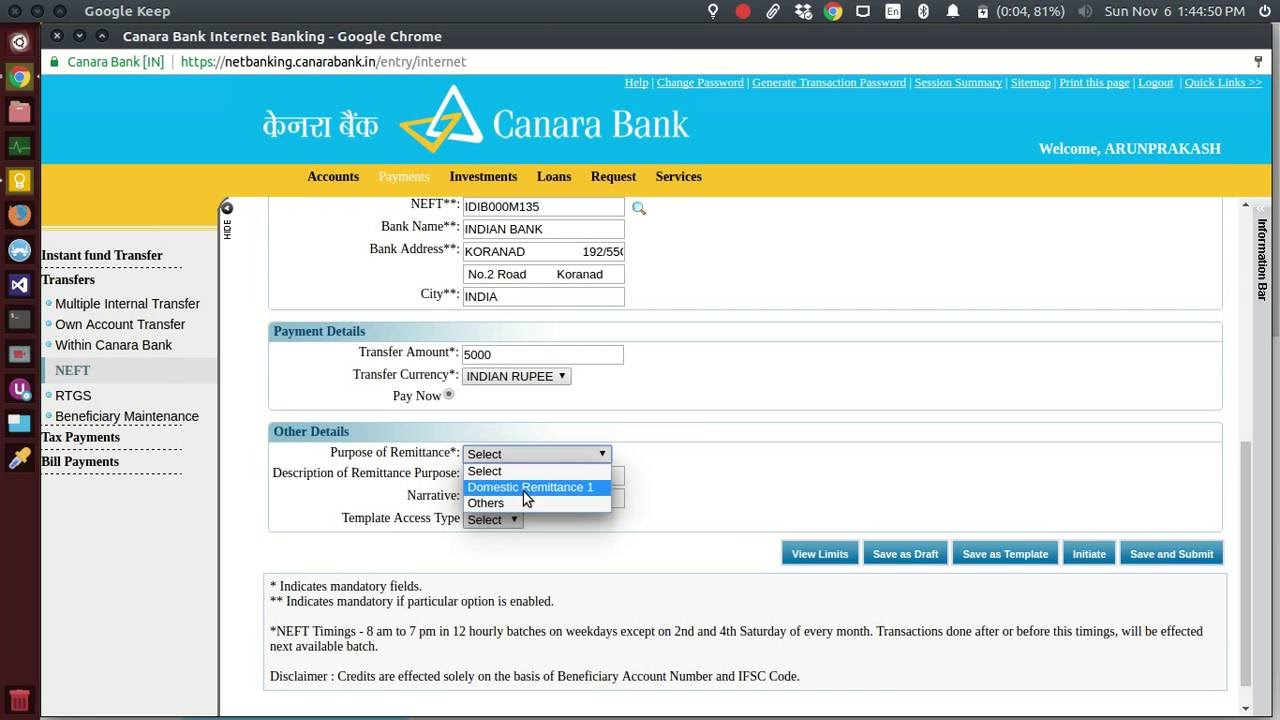Click the lightbulb tray indicator
The image size is (1280, 720).
tap(713, 11)
